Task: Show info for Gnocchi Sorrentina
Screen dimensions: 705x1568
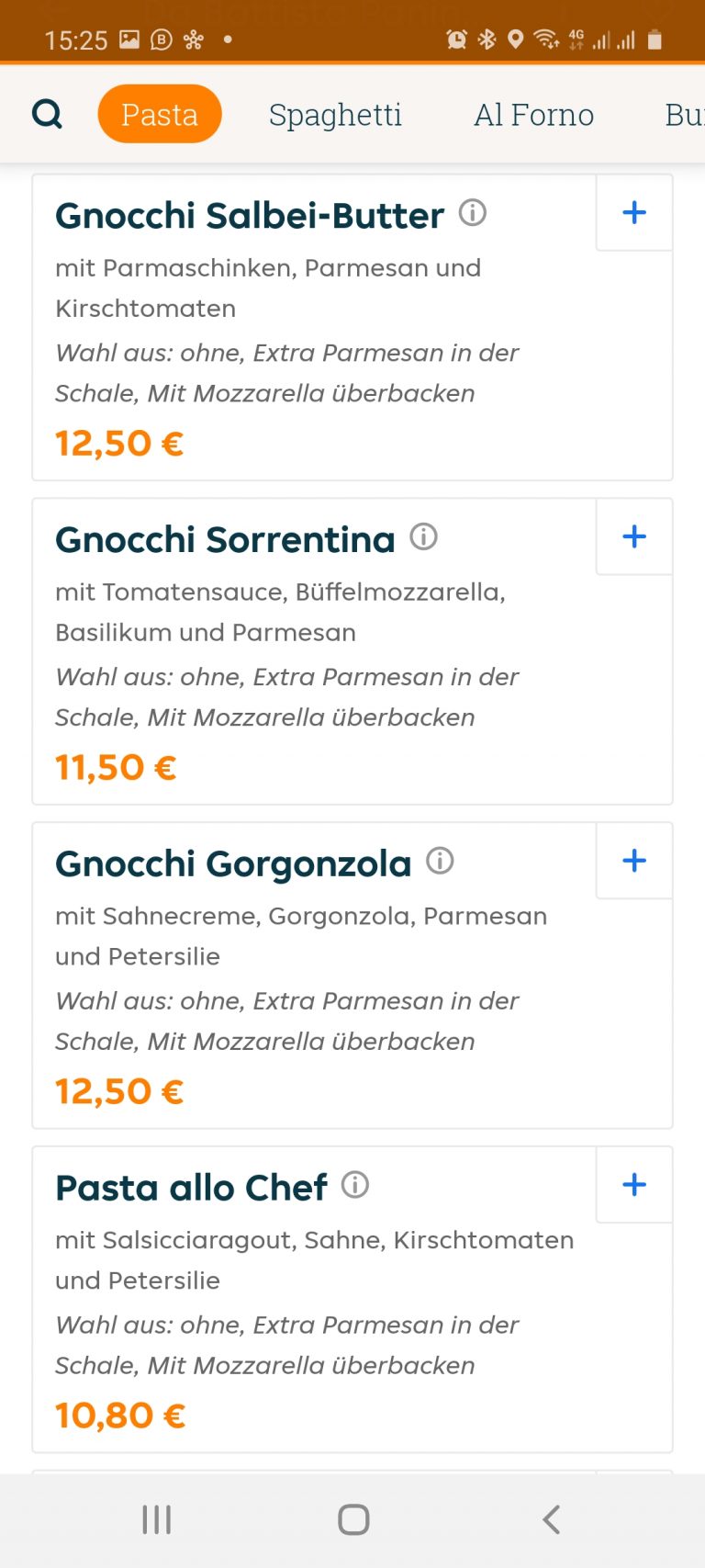Action: pos(423,536)
